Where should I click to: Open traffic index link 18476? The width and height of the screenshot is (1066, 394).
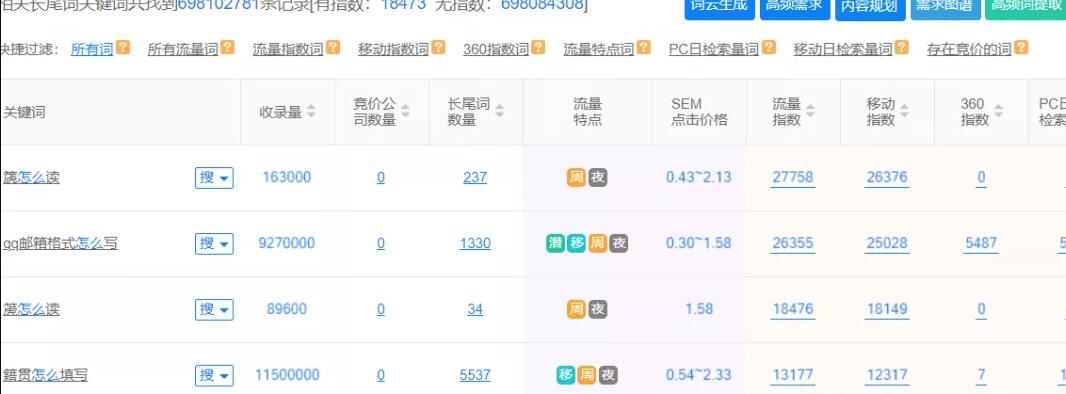point(793,309)
